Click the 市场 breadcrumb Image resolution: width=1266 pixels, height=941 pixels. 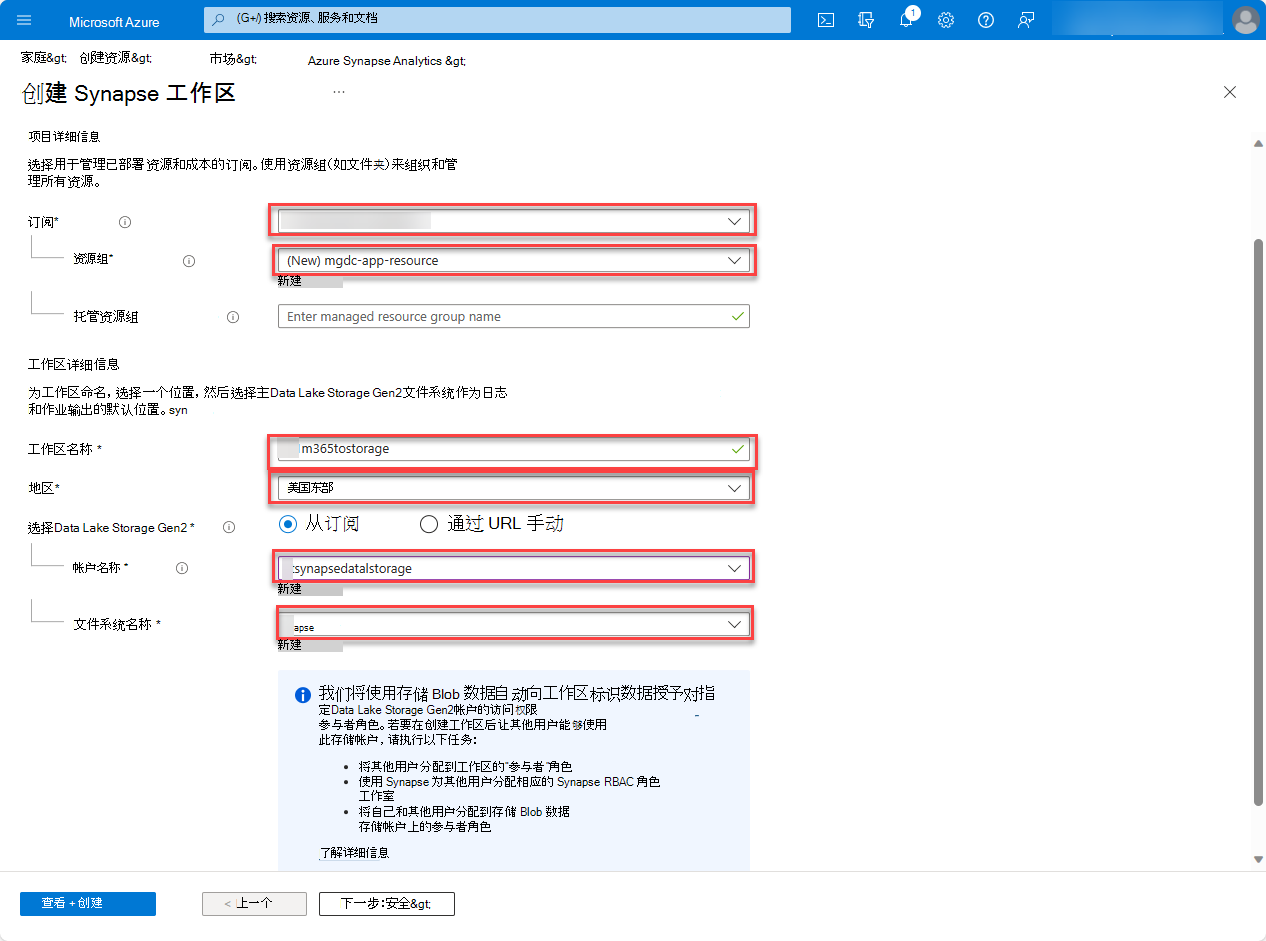point(233,59)
